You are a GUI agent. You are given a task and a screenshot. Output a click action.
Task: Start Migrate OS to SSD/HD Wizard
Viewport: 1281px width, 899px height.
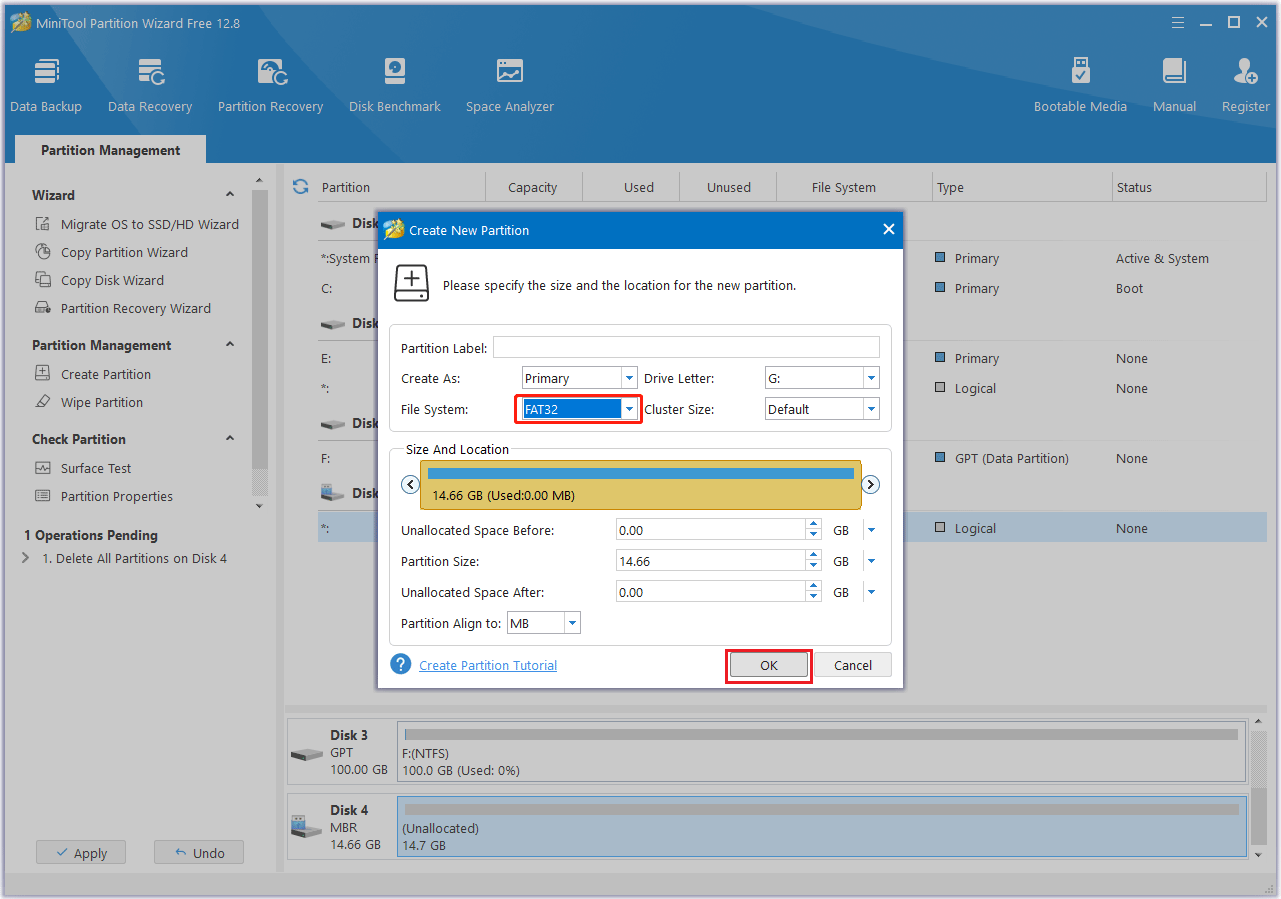point(149,224)
